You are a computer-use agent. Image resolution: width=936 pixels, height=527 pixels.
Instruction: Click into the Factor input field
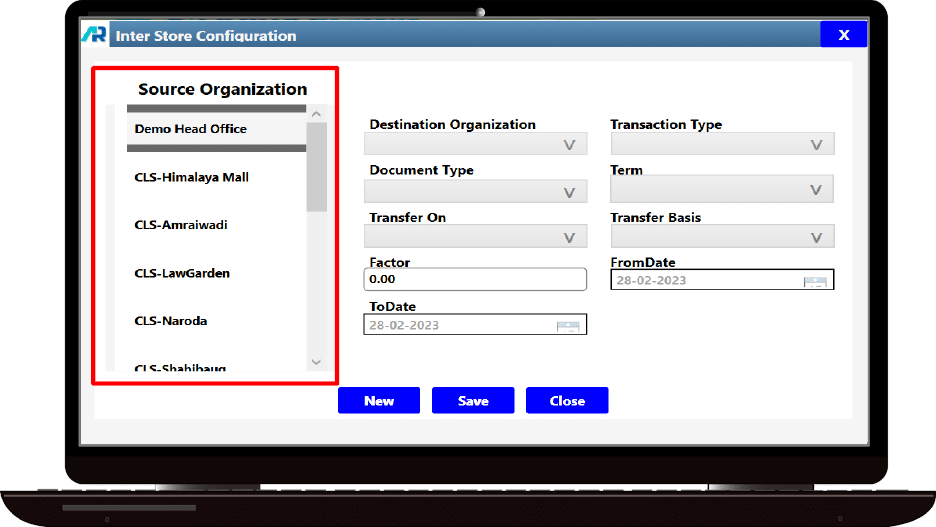tap(475, 280)
